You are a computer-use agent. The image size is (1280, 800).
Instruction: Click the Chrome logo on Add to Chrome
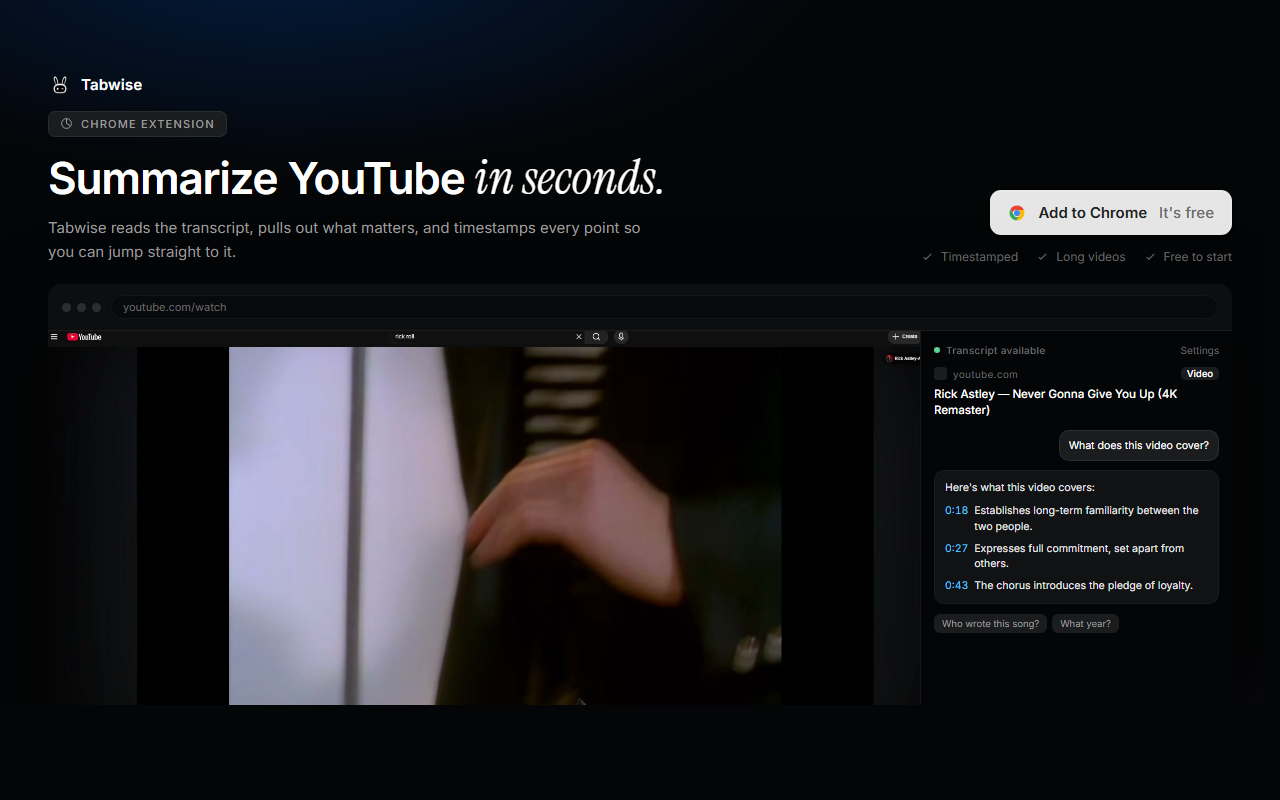tap(1017, 213)
